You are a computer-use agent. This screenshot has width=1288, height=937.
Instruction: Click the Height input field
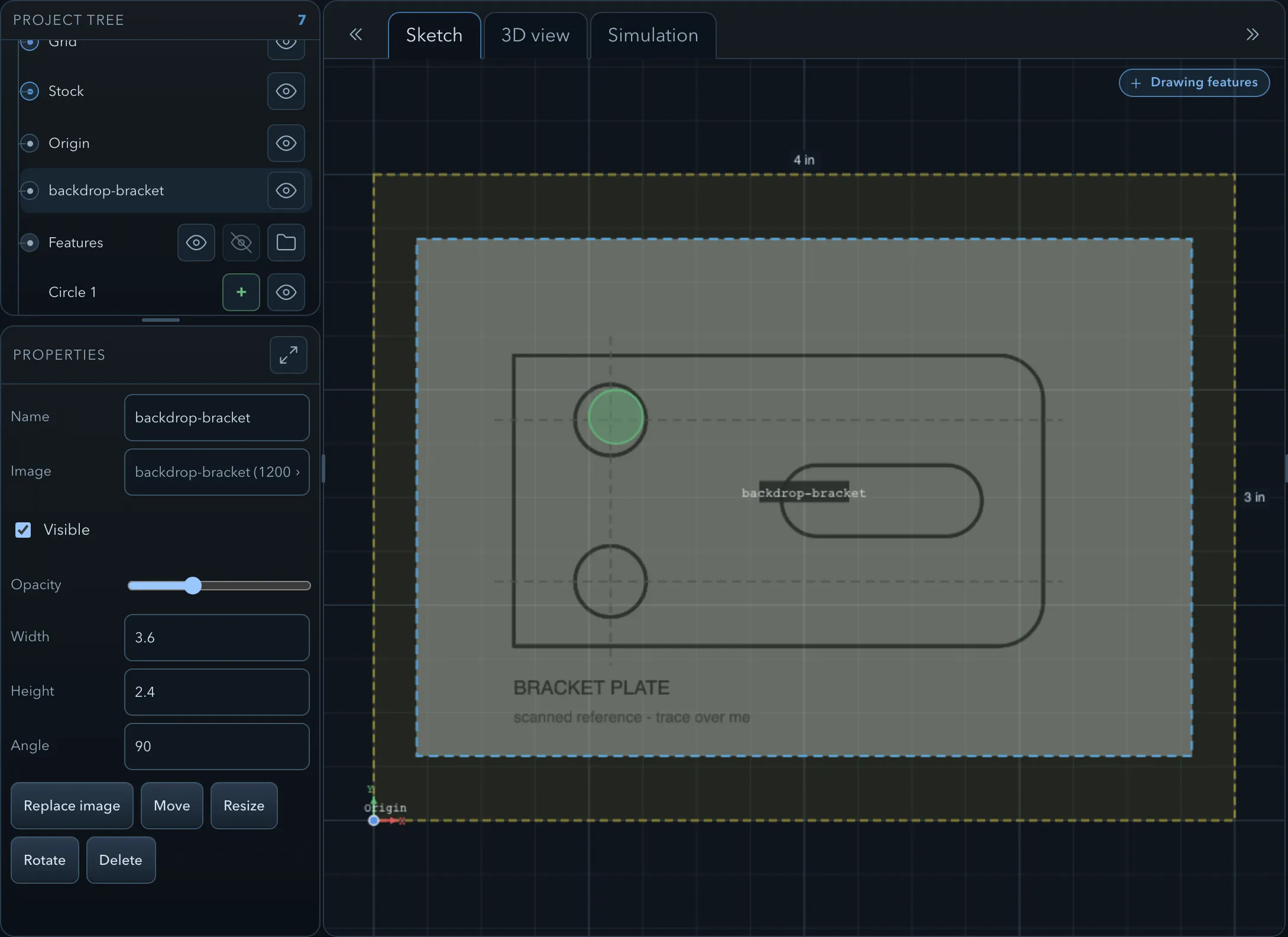click(x=217, y=692)
